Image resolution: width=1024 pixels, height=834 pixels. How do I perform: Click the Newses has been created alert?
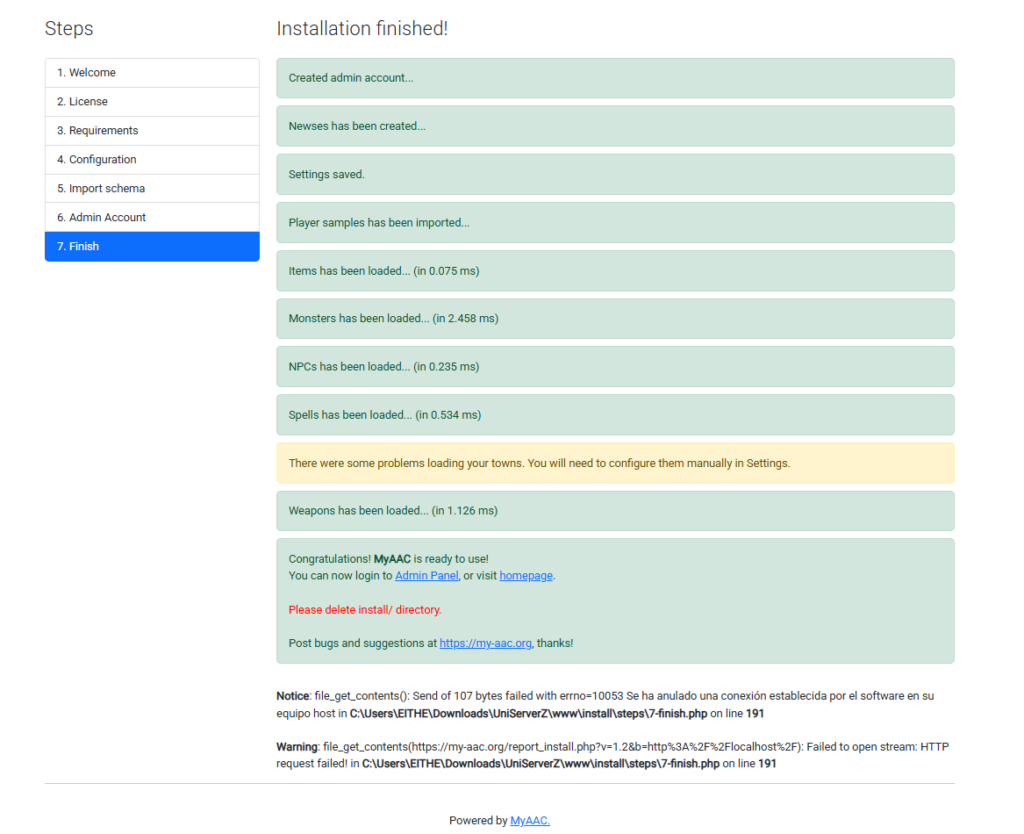pyautogui.click(x=615, y=126)
